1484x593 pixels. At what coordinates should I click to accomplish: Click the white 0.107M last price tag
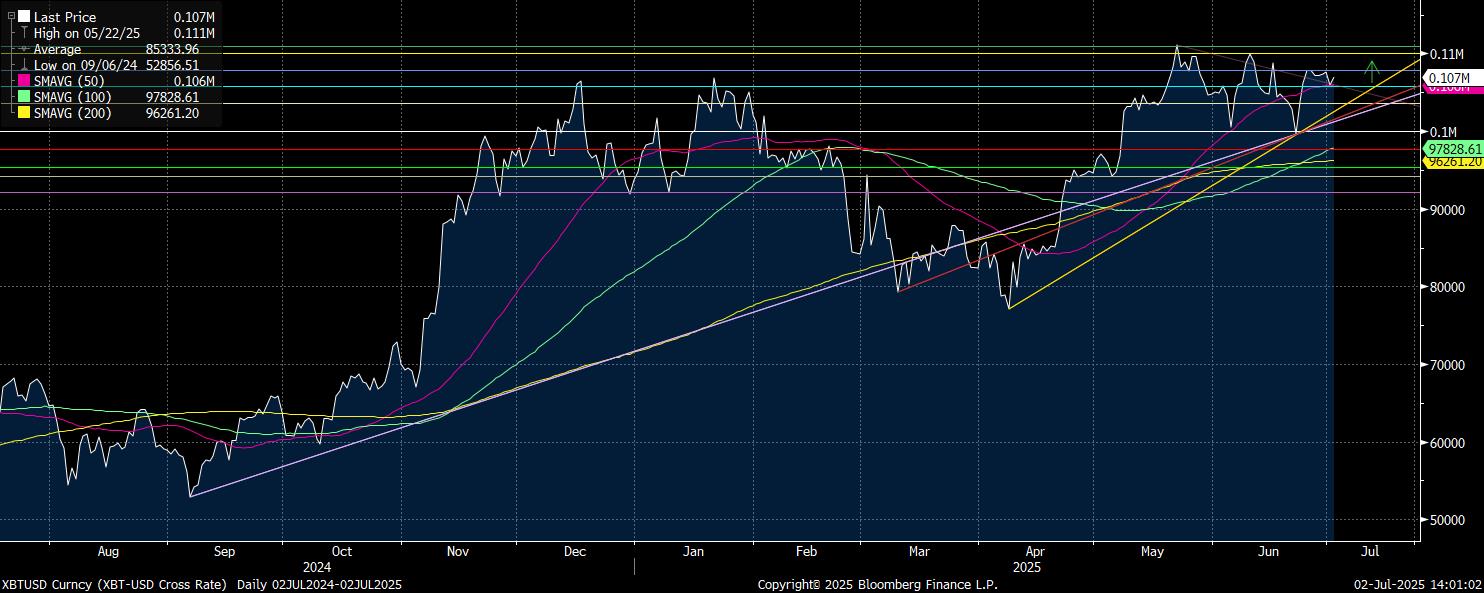tap(1449, 77)
